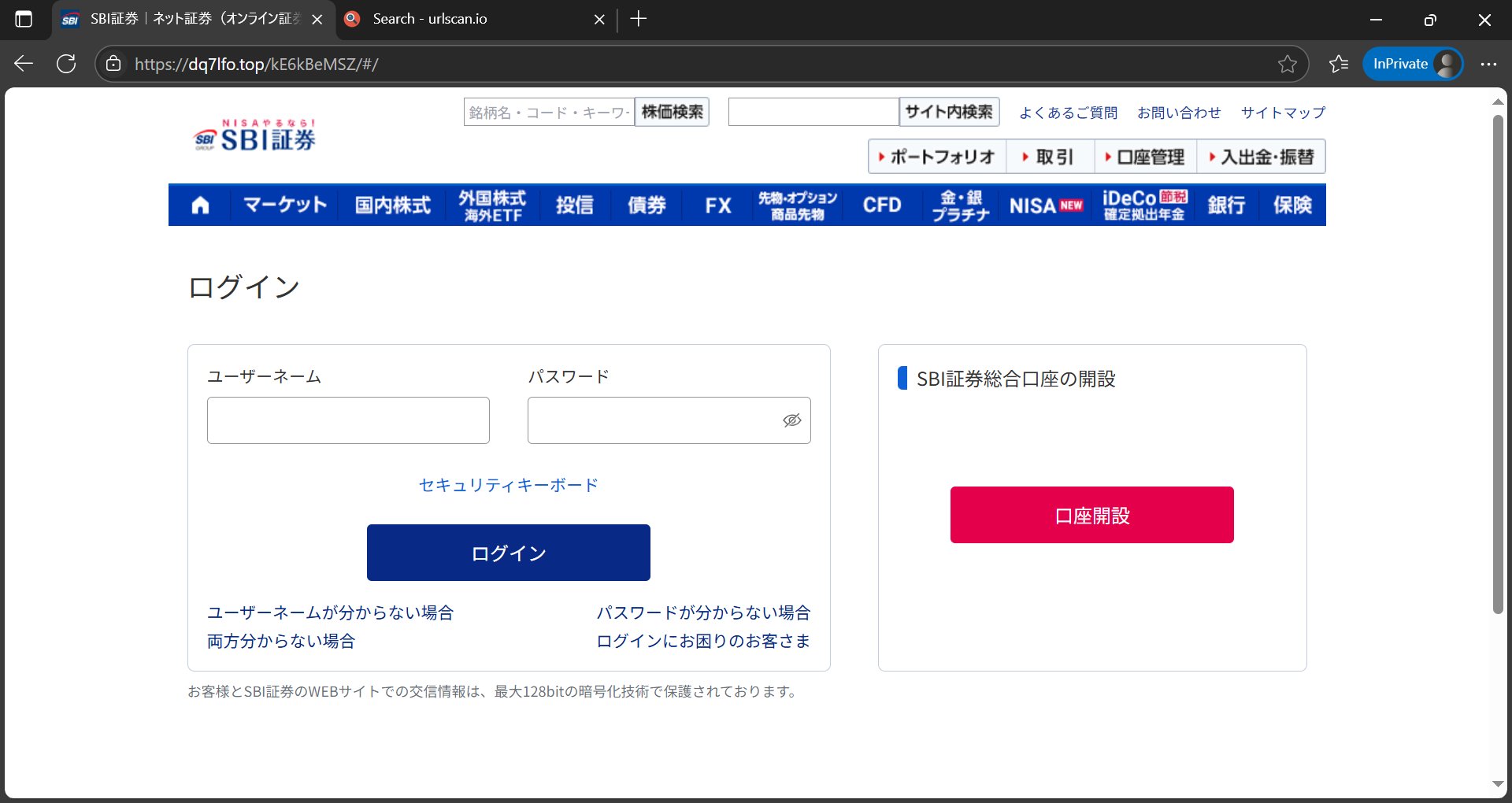Viewport: 1512px width, 803px height.
Task: Open the NISA menu
Action: [1046, 205]
